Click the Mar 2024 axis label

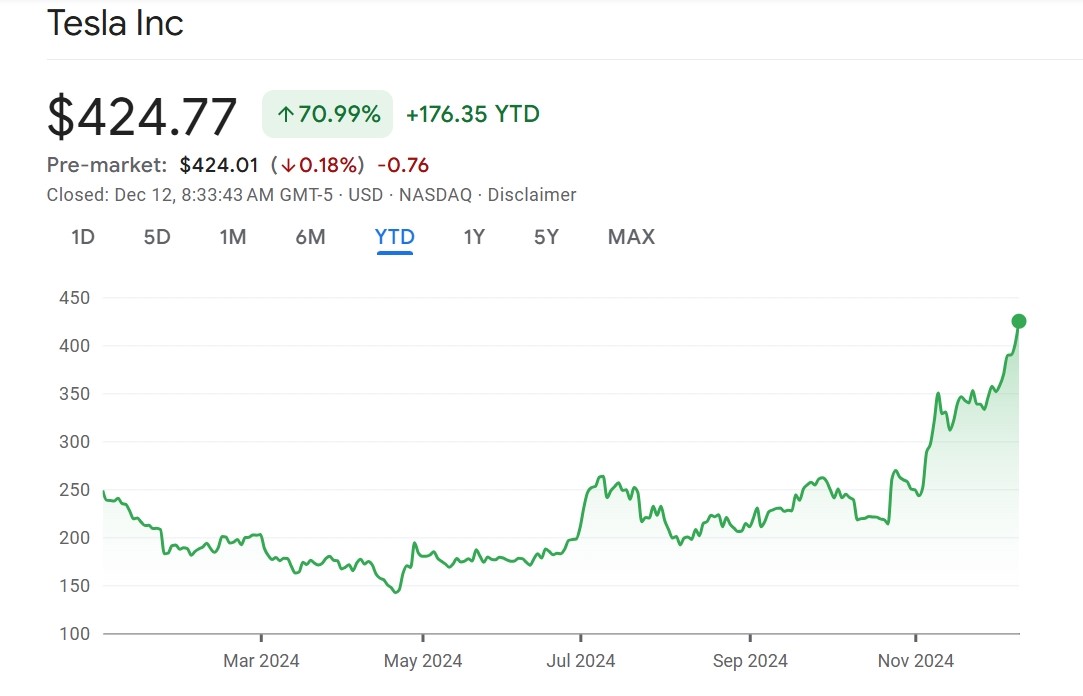coord(261,661)
